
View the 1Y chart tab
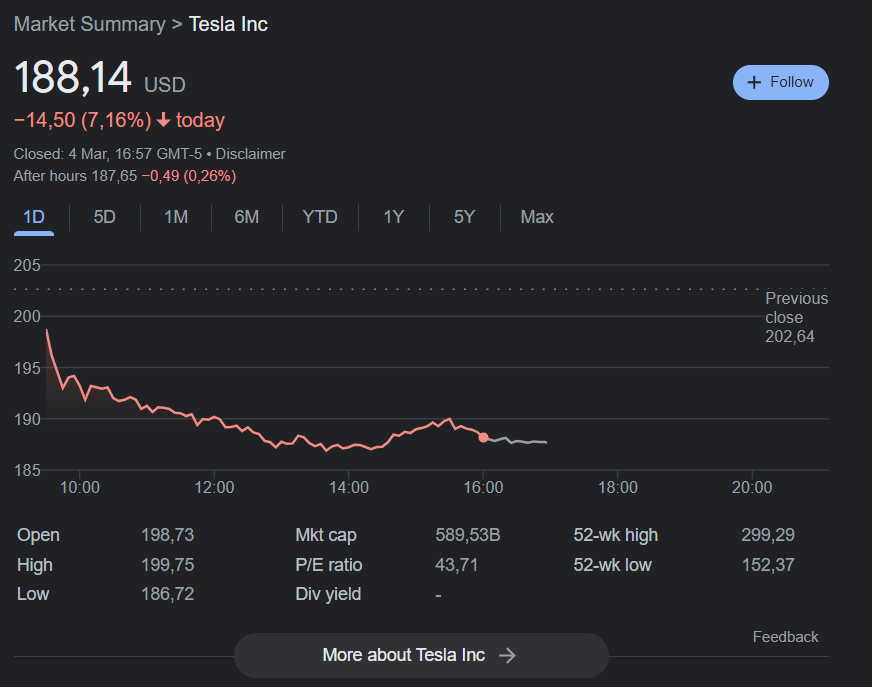tap(394, 217)
